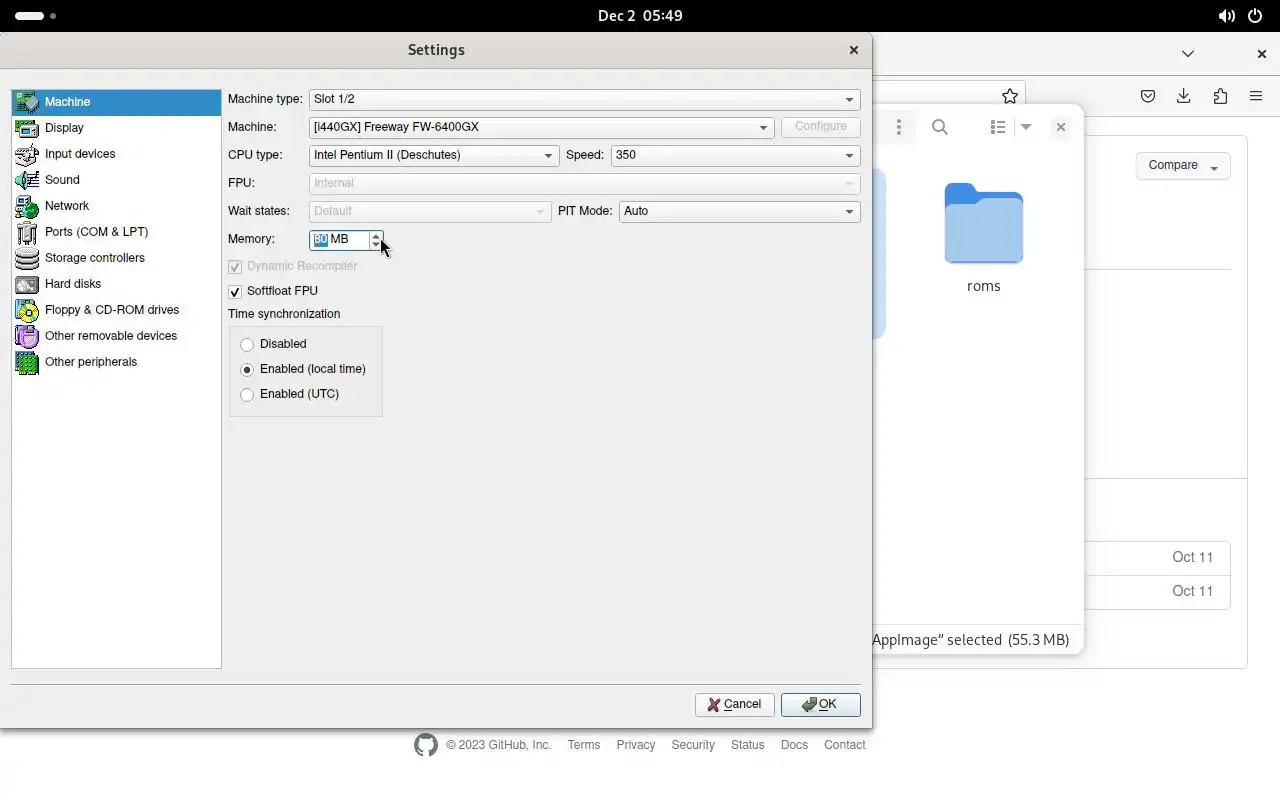Click the Sound speaker icon
Viewport: 1280px width, 800px height.
click(27, 180)
